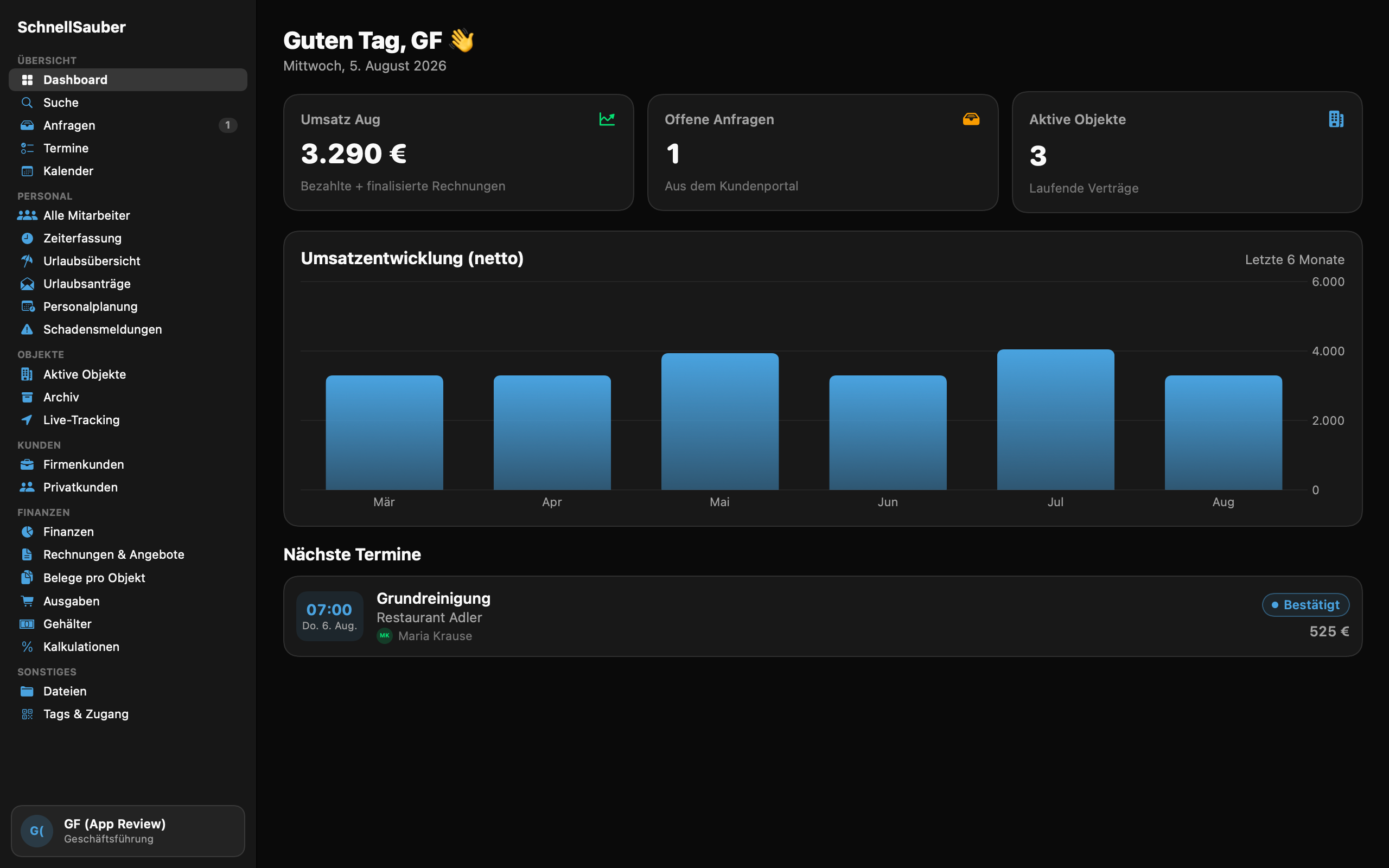Open Dateien in the sidebar
This screenshot has width=1389, height=868.
(128, 691)
